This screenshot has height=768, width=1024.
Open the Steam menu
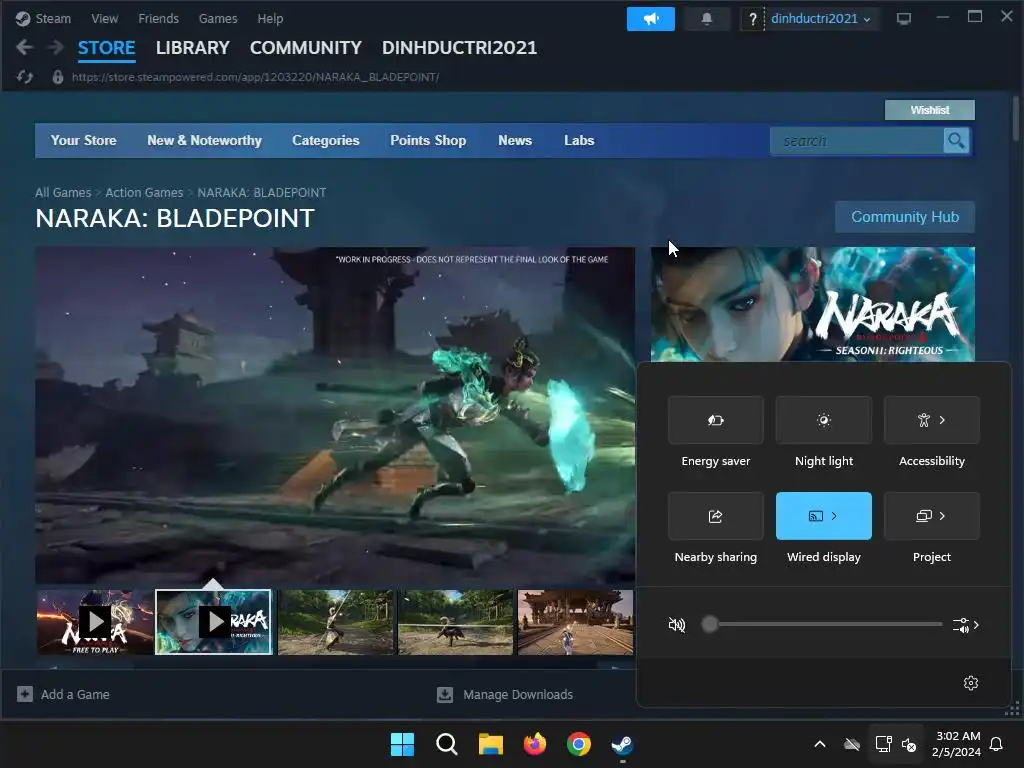tap(53, 19)
